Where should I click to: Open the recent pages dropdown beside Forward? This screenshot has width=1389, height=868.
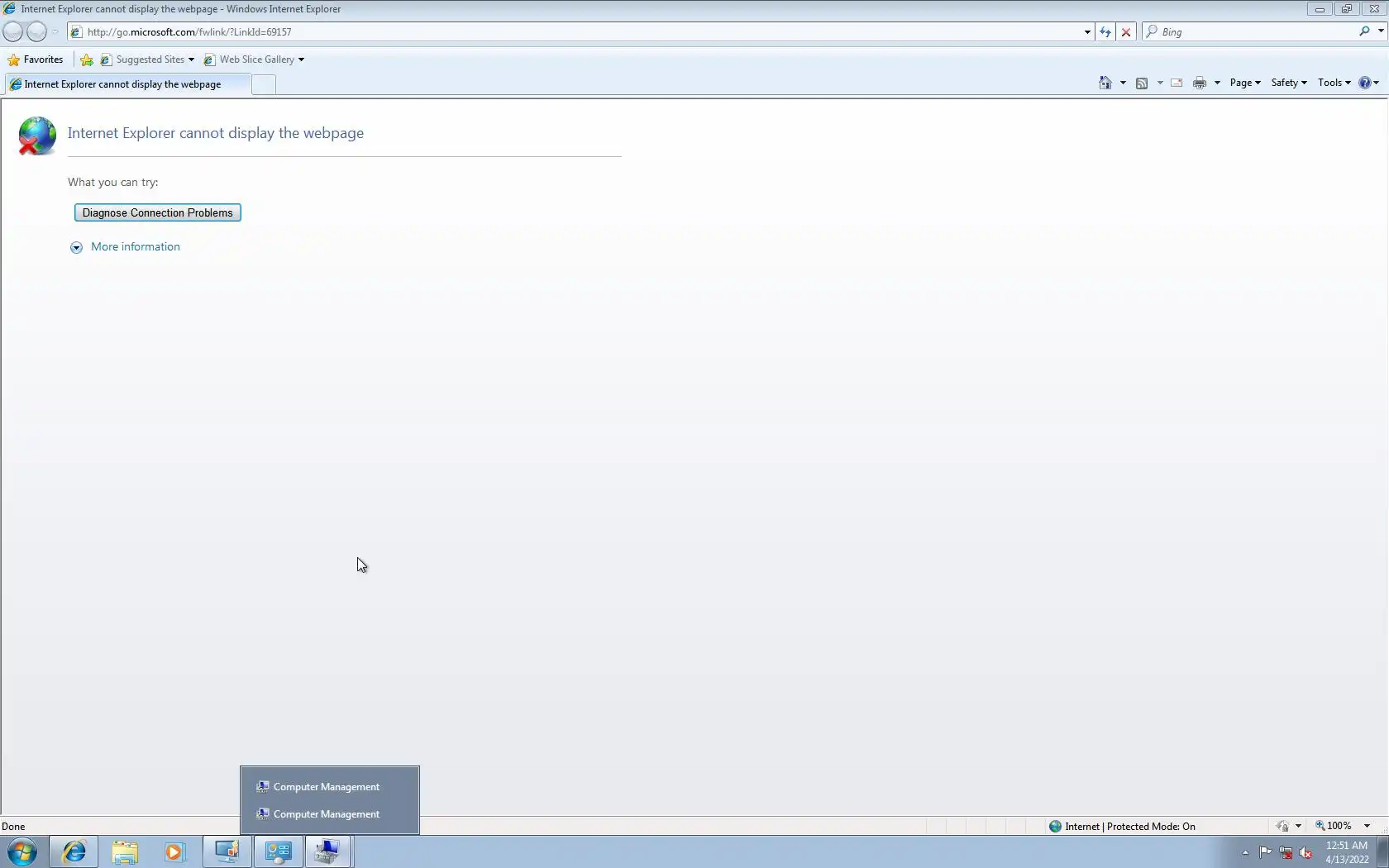tap(55, 31)
